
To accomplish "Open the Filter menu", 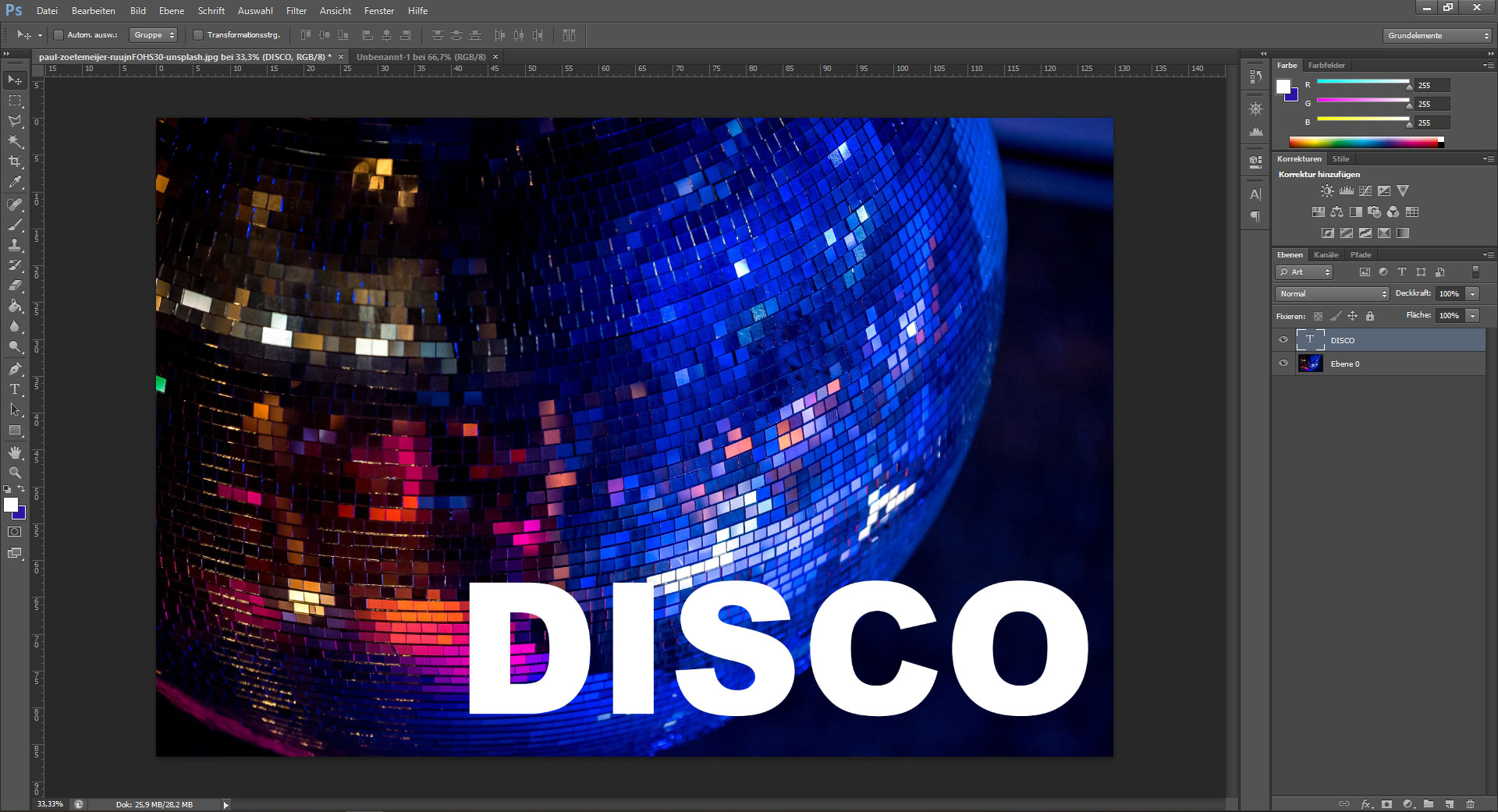I will tap(296, 11).
